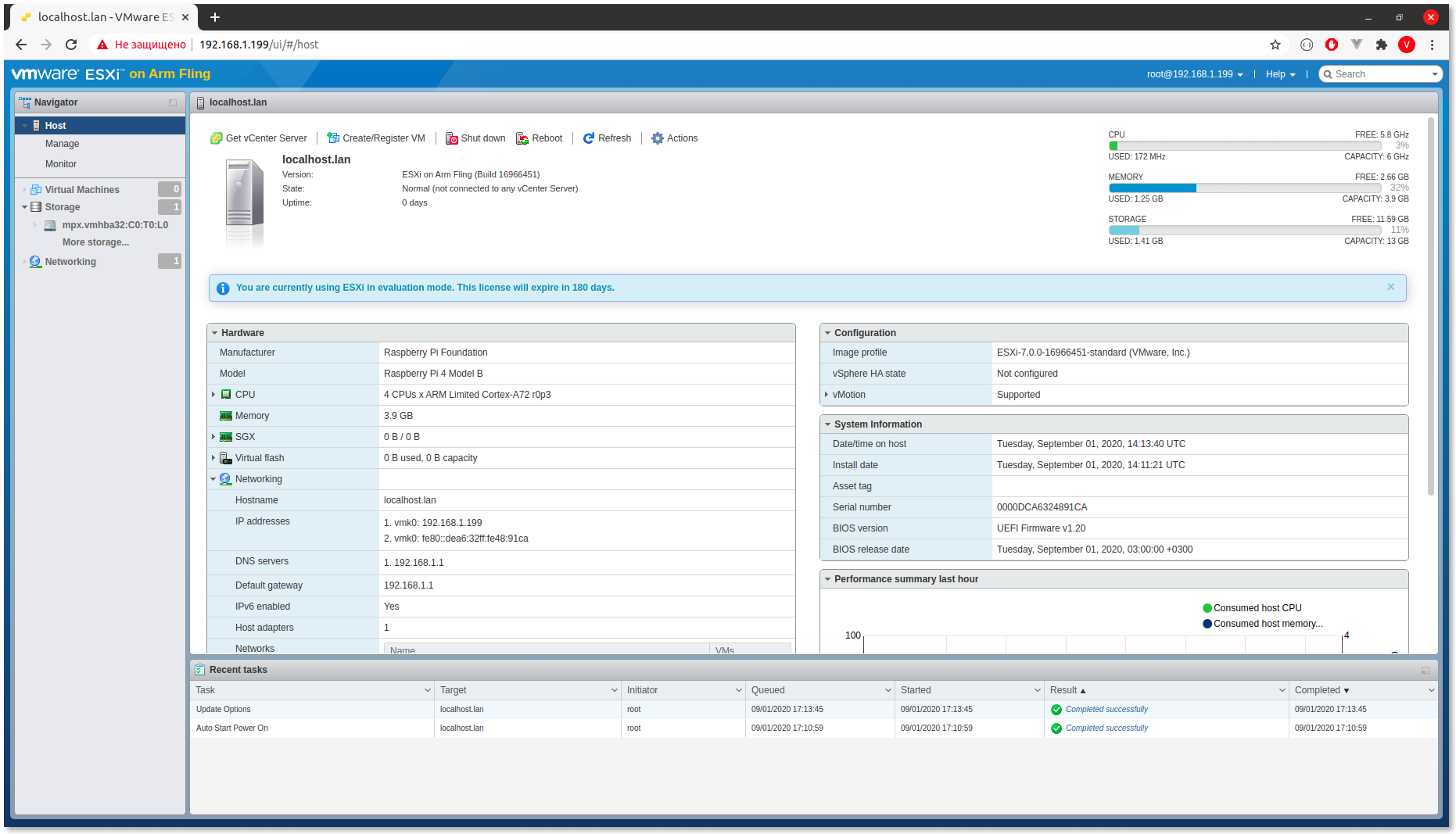1456x834 pixels.
Task: Click the Reboot icon
Action: tap(522, 138)
